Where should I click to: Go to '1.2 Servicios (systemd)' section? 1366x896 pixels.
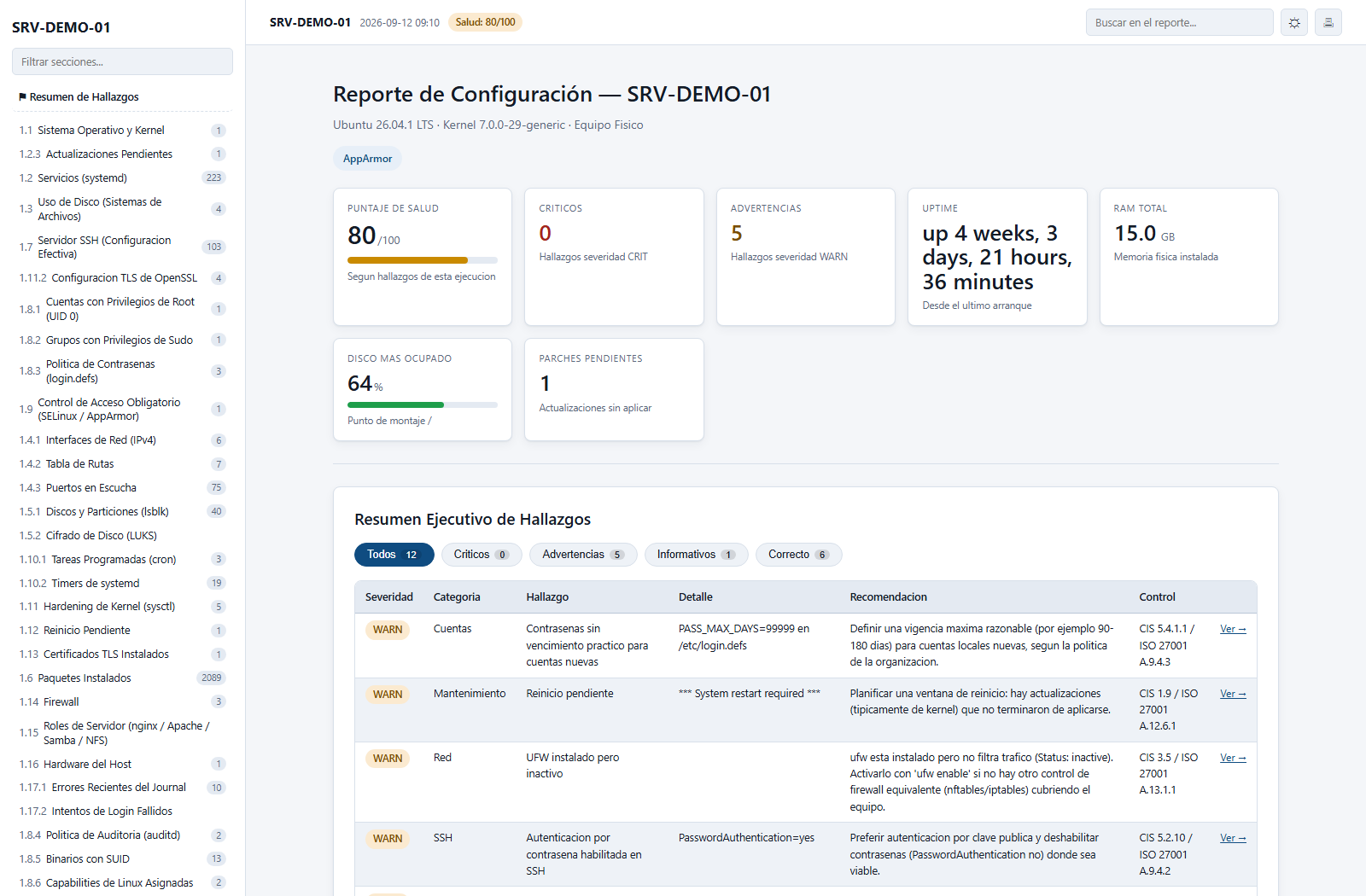pyautogui.click(x=122, y=178)
